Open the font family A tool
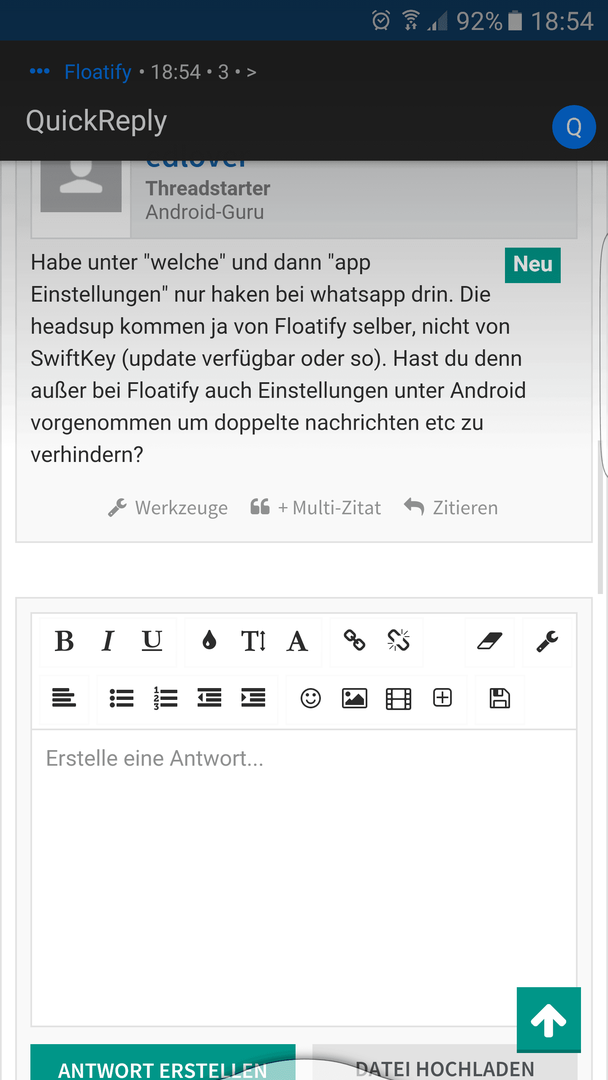The width and height of the screenshot is (608, 1080). 297,642
